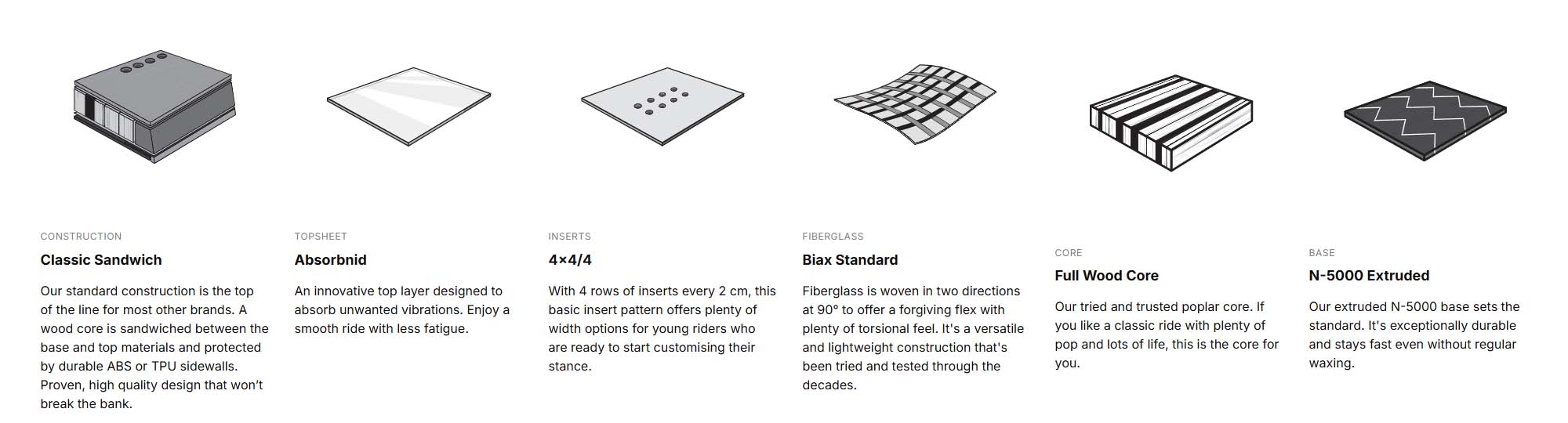Select the Full Wood Core heading
The height and width of the screenshot is (423, 1568).
point(1106,276)
